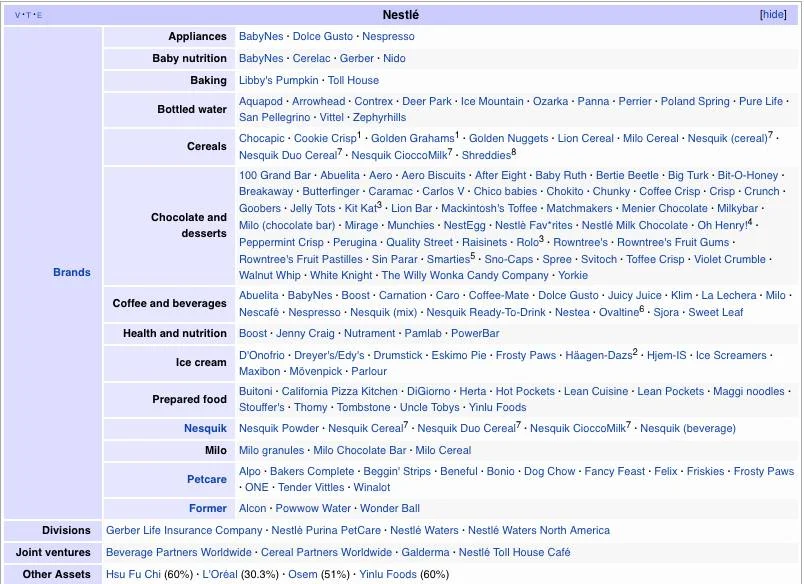This screenshot has width=804, height=584.
Task: Open the V (view template) link
Action: click(x=18, y=15)
